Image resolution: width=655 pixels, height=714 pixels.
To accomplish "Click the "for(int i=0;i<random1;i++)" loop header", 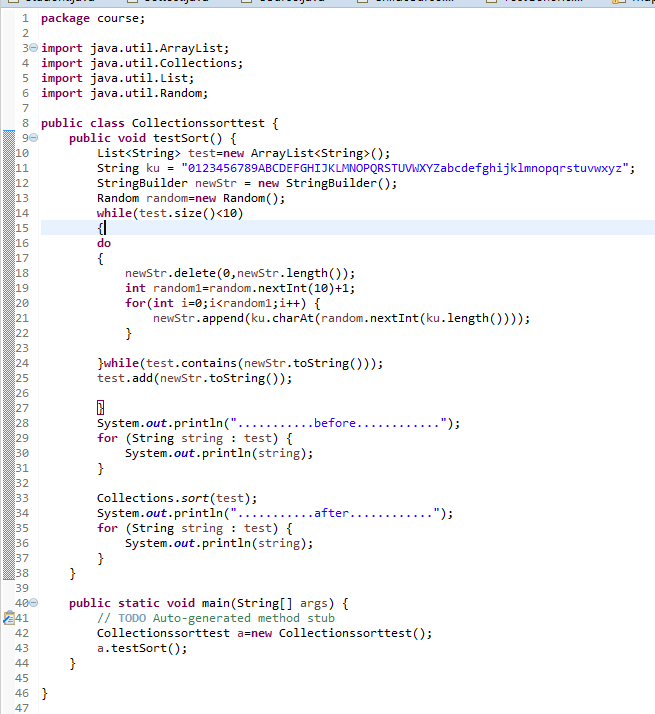I will click(x=222, y=303).
